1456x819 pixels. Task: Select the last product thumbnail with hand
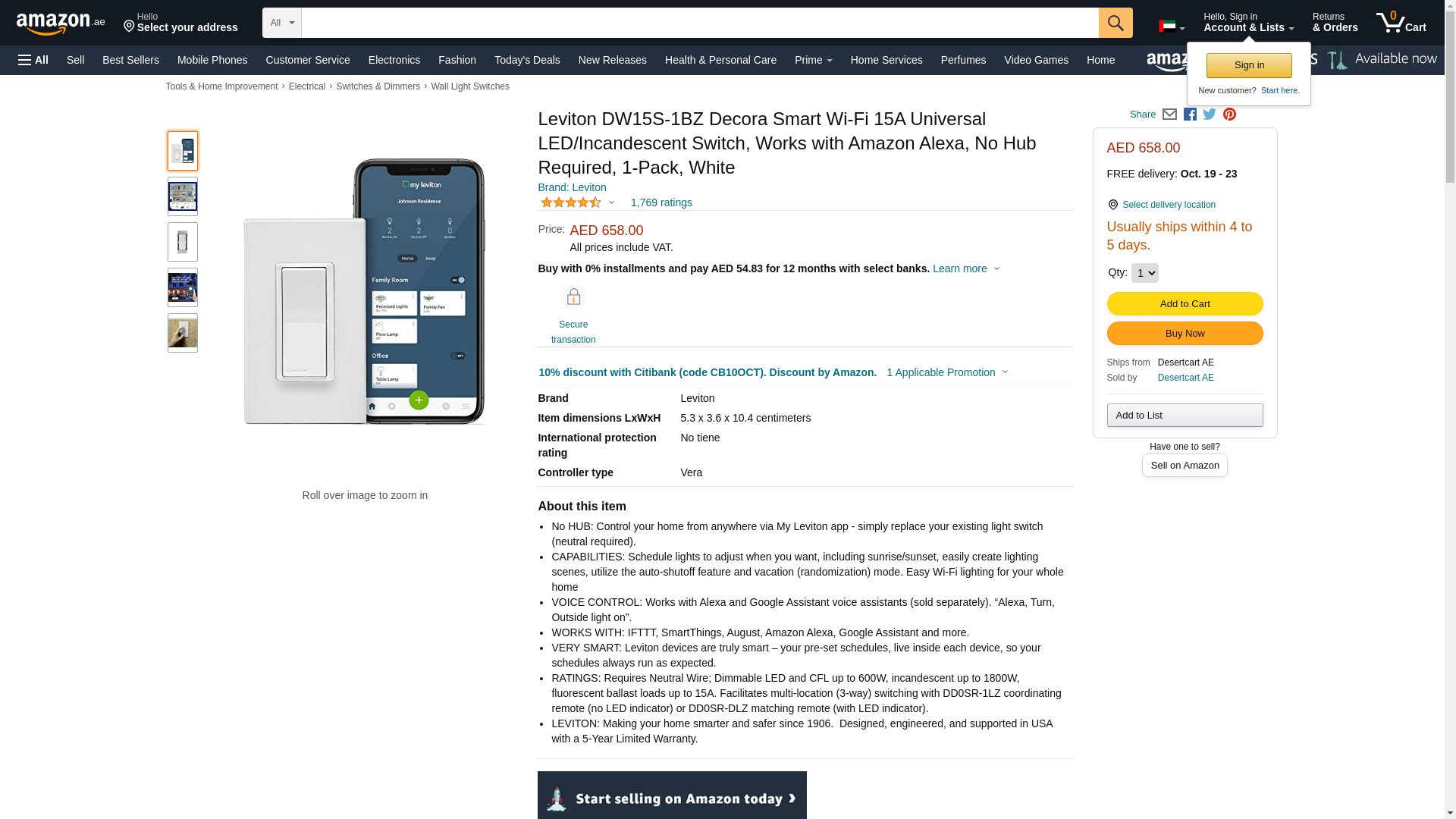coord(183,333)
